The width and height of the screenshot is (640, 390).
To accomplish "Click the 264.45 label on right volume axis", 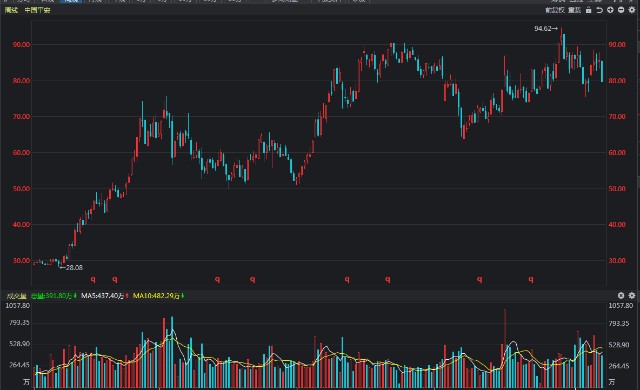I will point(619,366).
